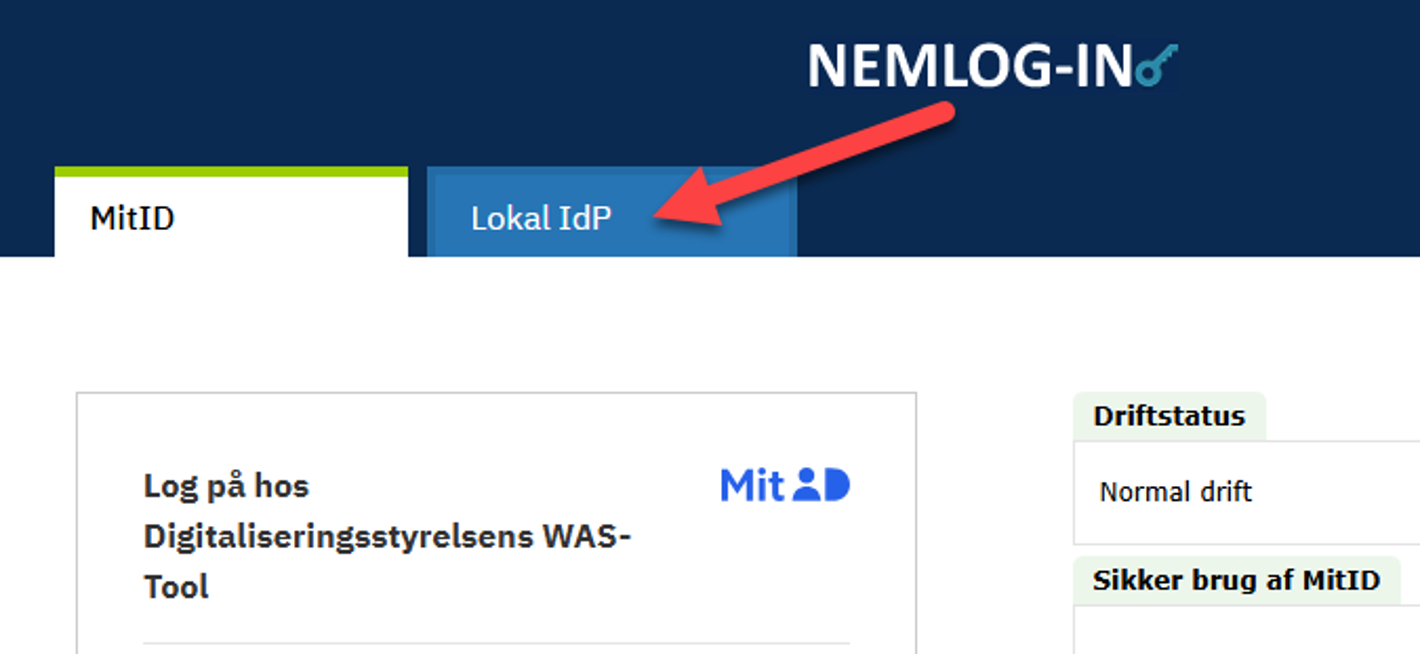This screenshot has height=654, width=1420.
Task: Click the Digitaliseringsstyrelsens WAS- heading line
Action: [x=387, y=536]
